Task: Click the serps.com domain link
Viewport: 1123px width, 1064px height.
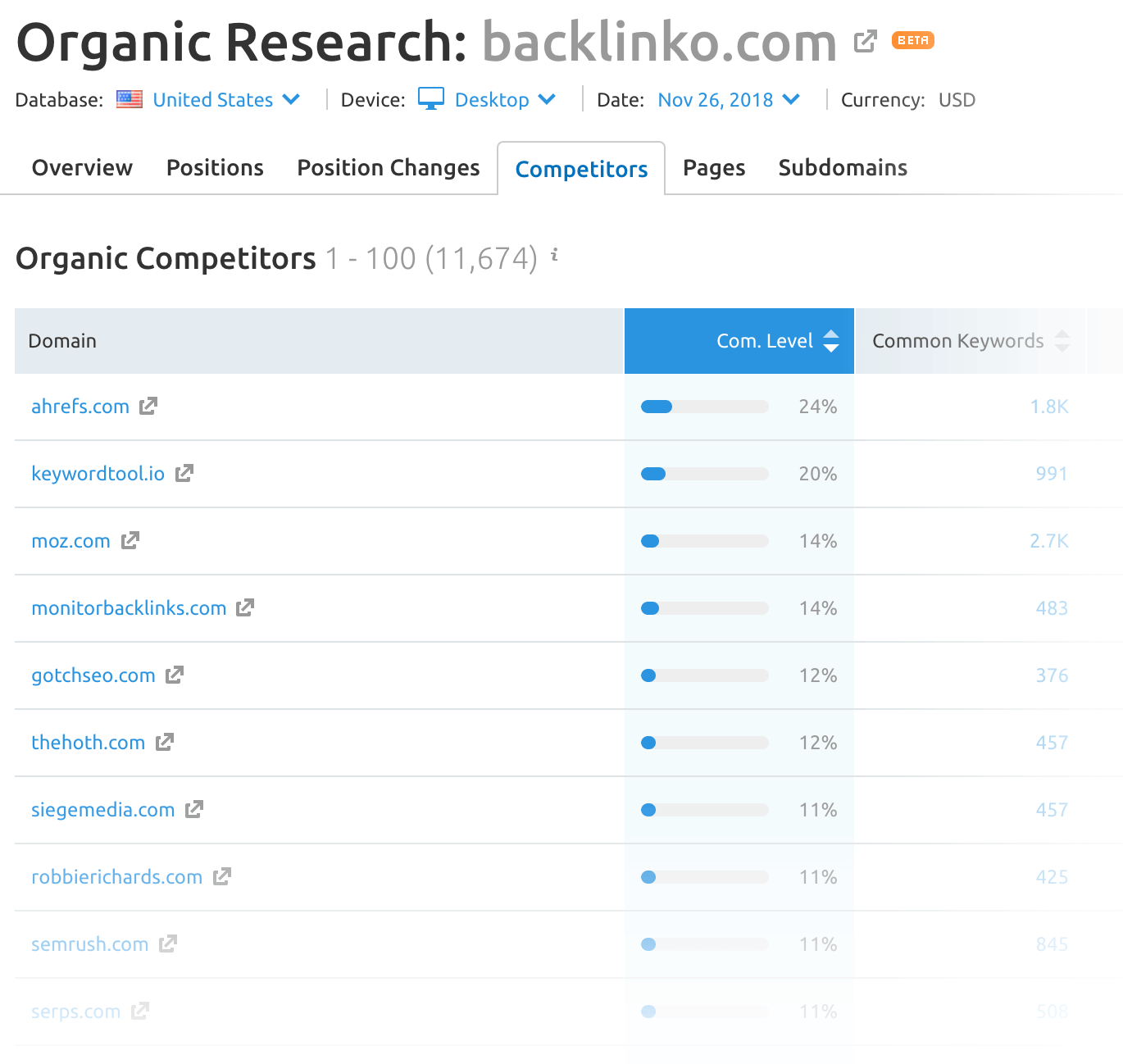Action: pyautogui.click(x=75, y=1011)
